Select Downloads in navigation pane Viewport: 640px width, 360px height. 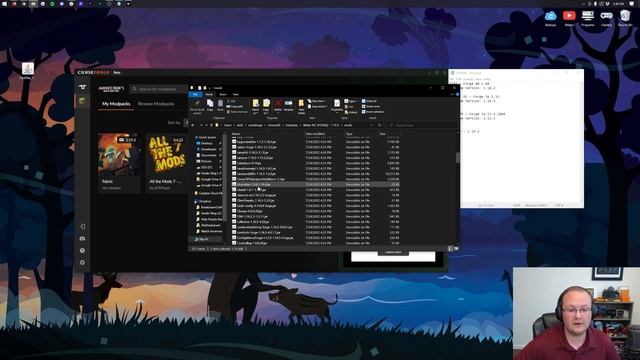pos(208,149)
